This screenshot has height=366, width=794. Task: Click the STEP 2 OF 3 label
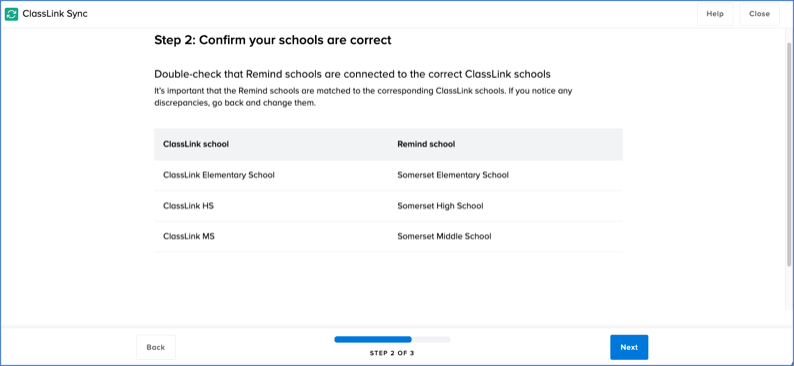(392, 353)
